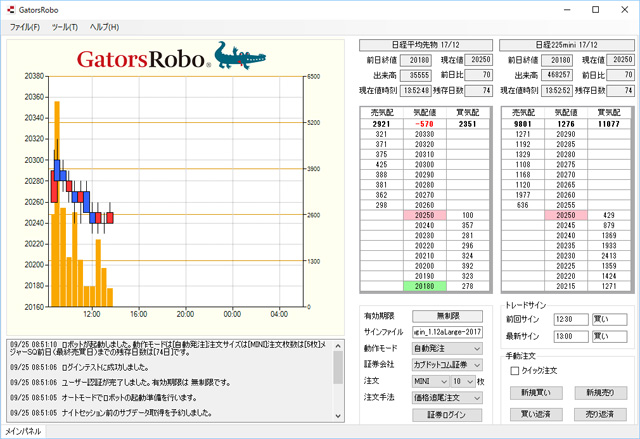This screenshot has width=640, height=439.
Task: Click the log panel scroll up arrow
Action: 338,346
